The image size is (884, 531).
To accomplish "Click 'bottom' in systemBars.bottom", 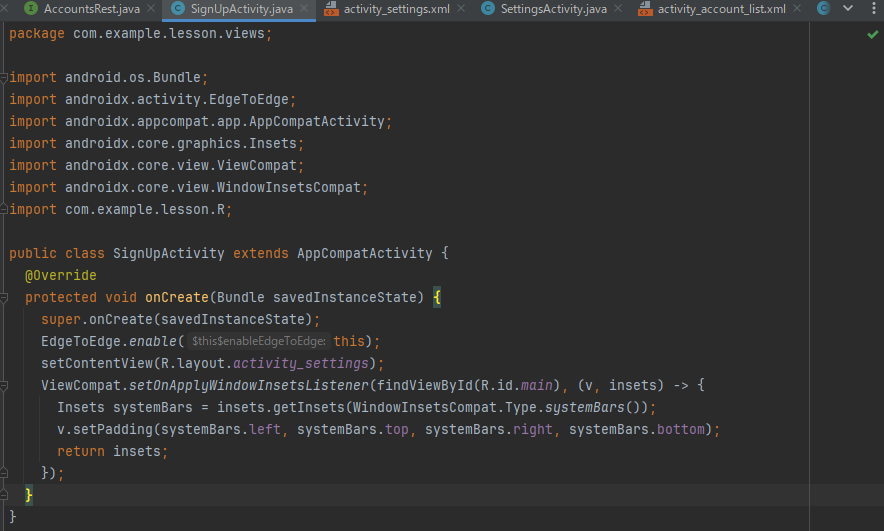I will [680, 429].
